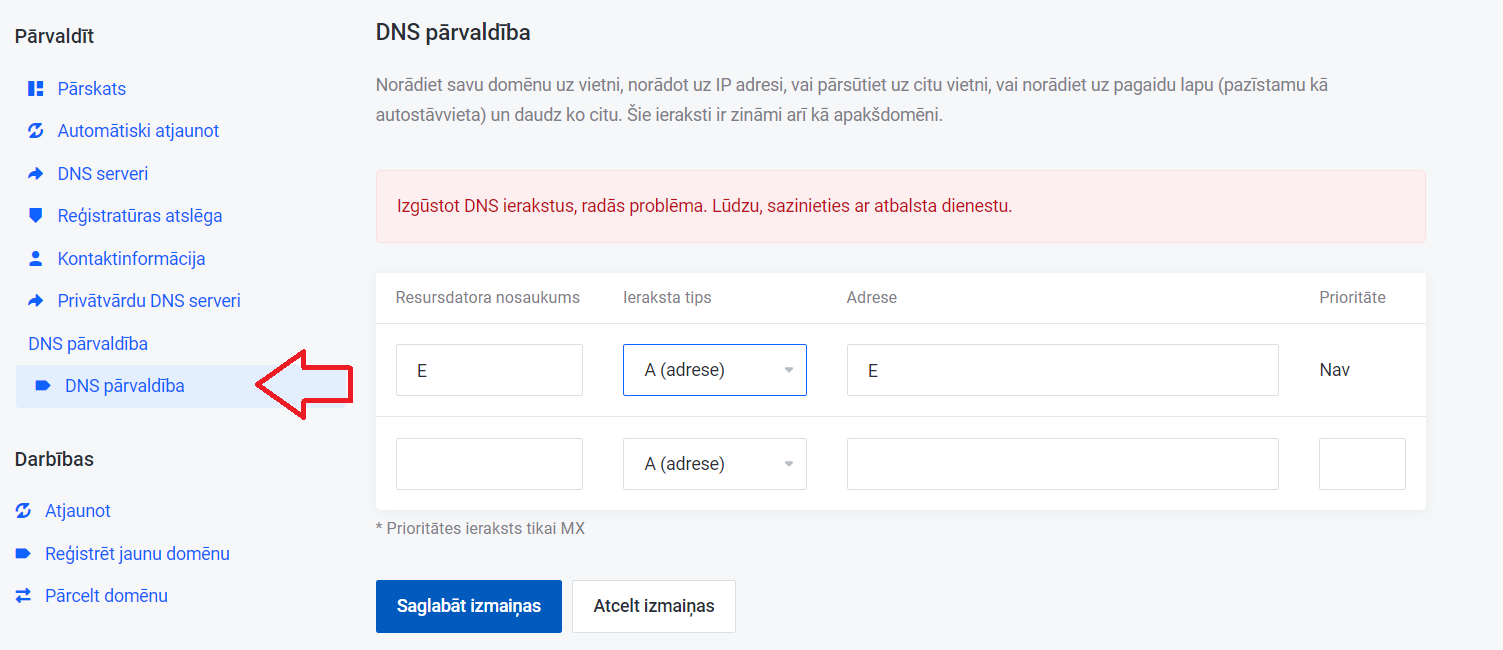The height and width of the screenshot is (650, 1503).
Task: Open the Kontaktinformācija sidebar entry
Action: pos(131,259)
